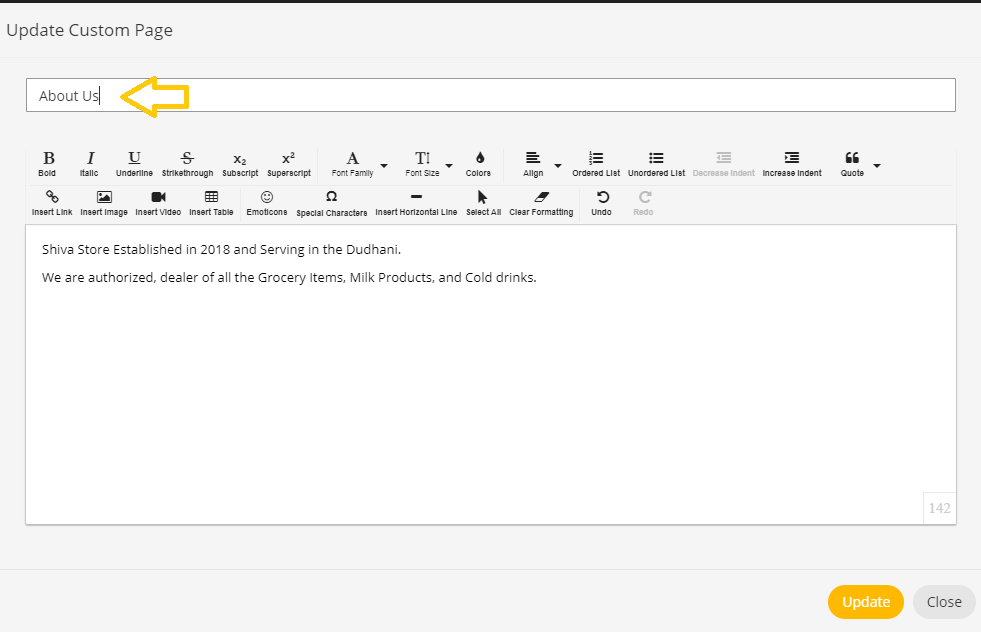Expand the Quote dropdown arrow
This screenshot has width=981, height=632.
coord(877,165)
